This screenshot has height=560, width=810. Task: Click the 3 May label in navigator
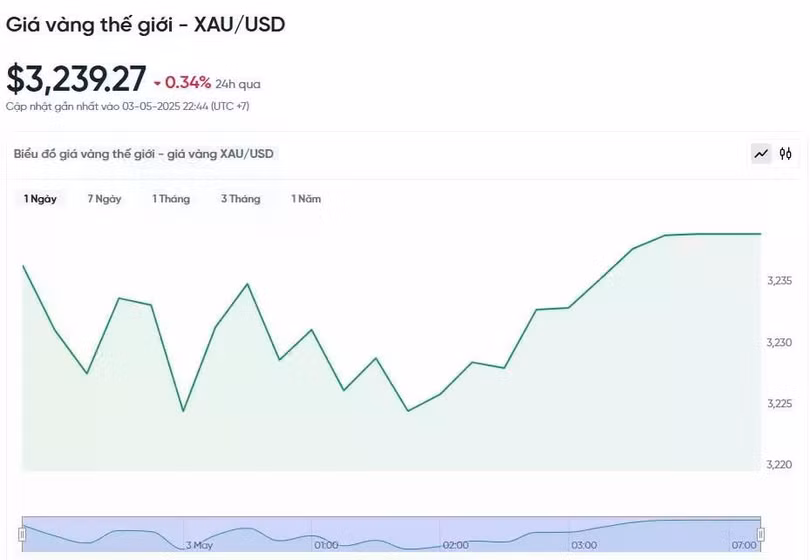199,545
